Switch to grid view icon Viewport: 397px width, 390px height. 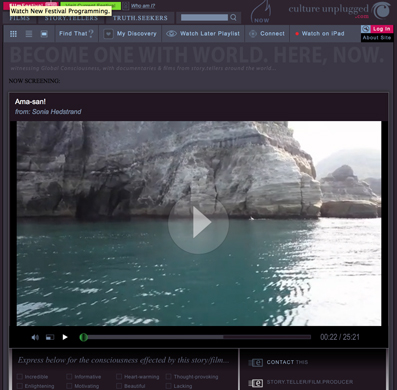13,34
